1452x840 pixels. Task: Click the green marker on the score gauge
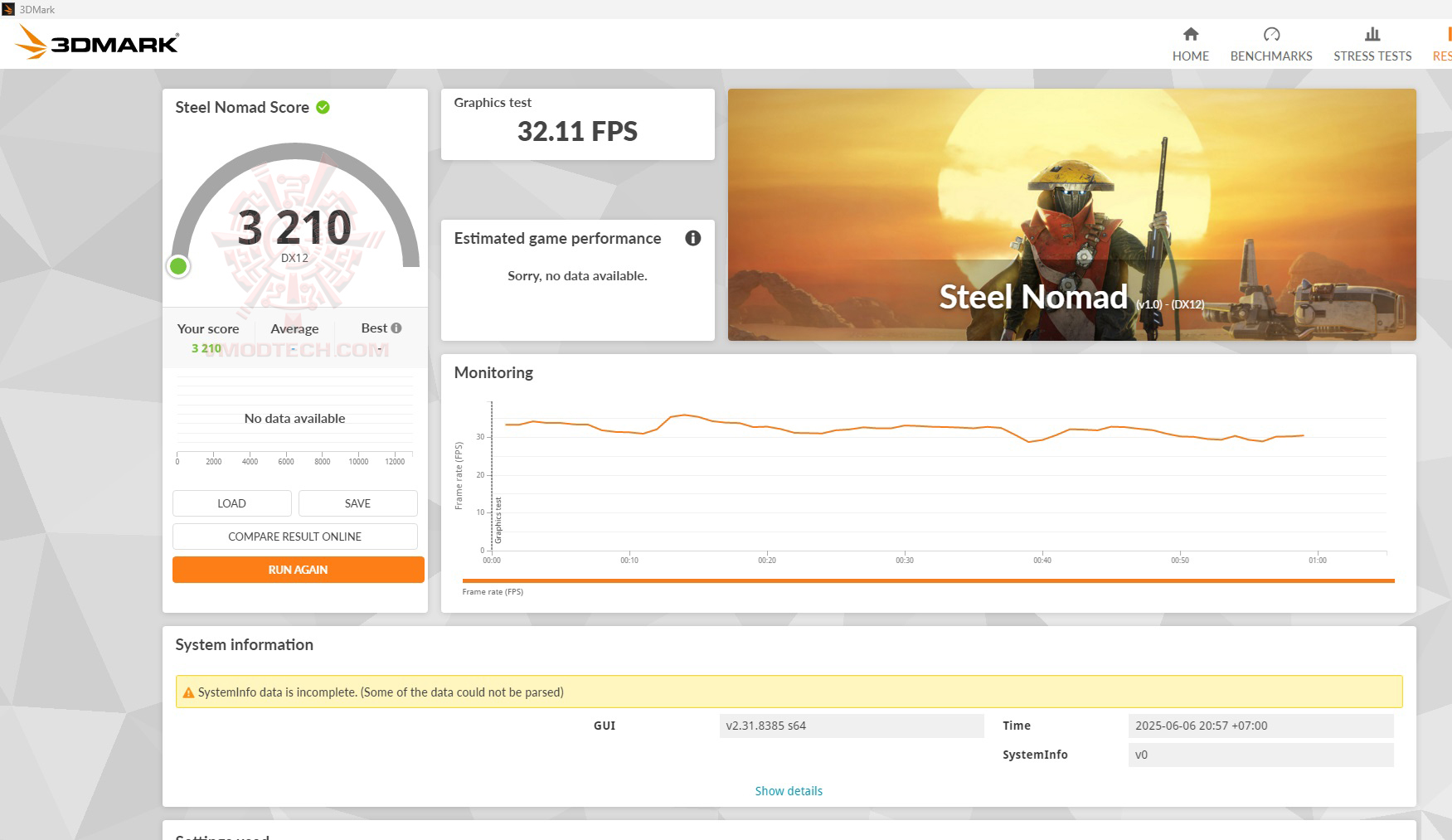pos(178,266)
